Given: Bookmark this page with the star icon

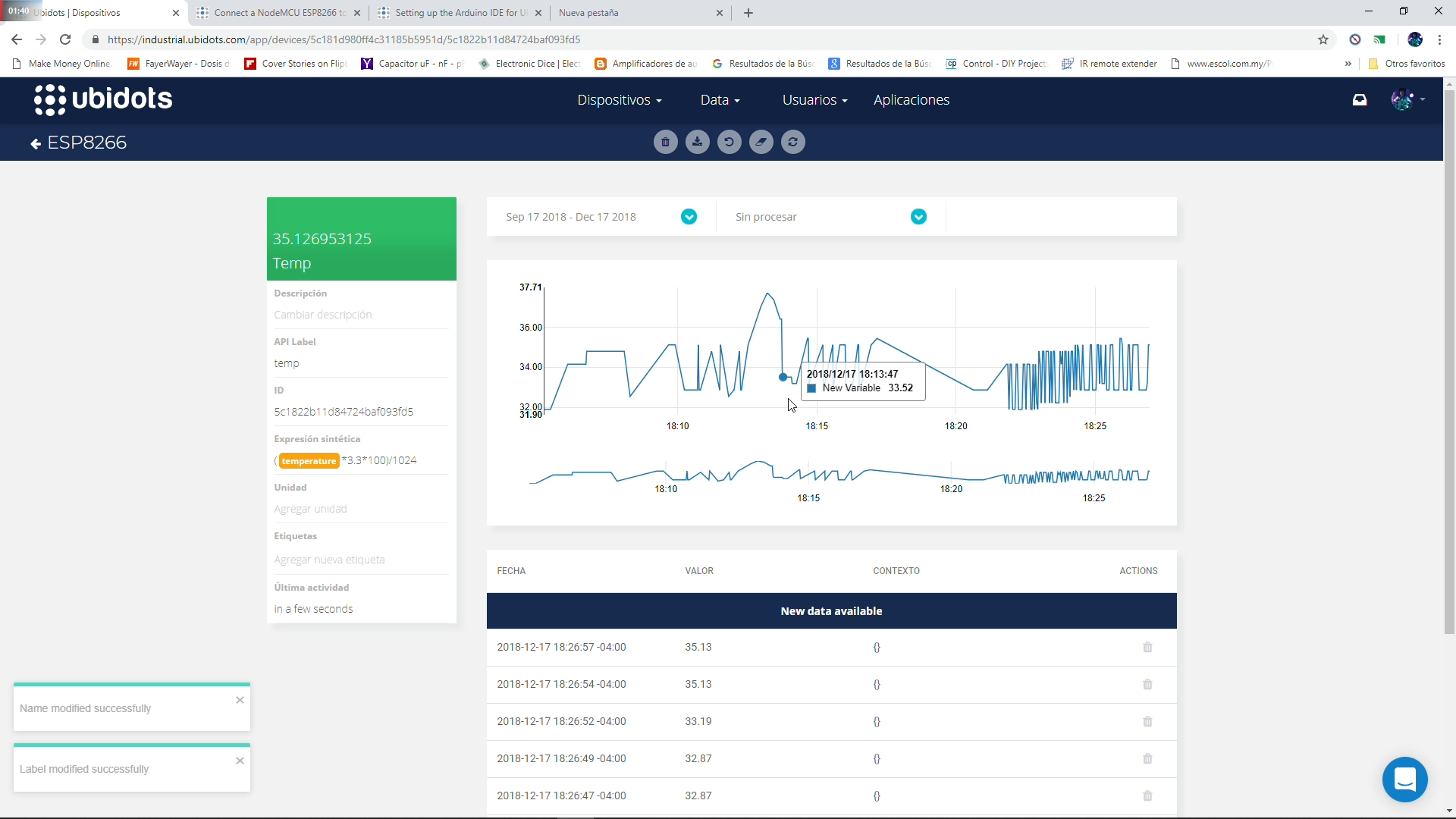Looking at the screenshot, I should tap(1323, 39).
